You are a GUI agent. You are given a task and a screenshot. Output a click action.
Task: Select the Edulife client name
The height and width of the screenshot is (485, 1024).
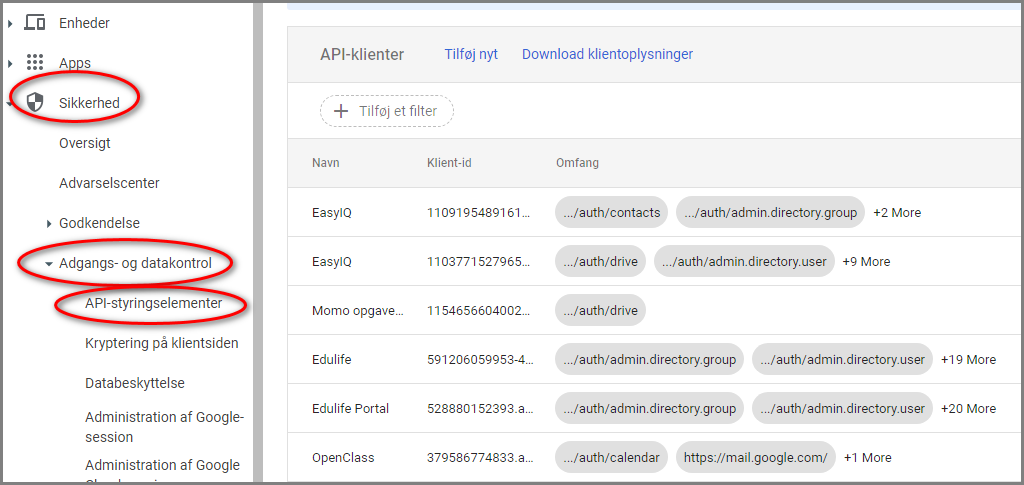click(332, 360)
